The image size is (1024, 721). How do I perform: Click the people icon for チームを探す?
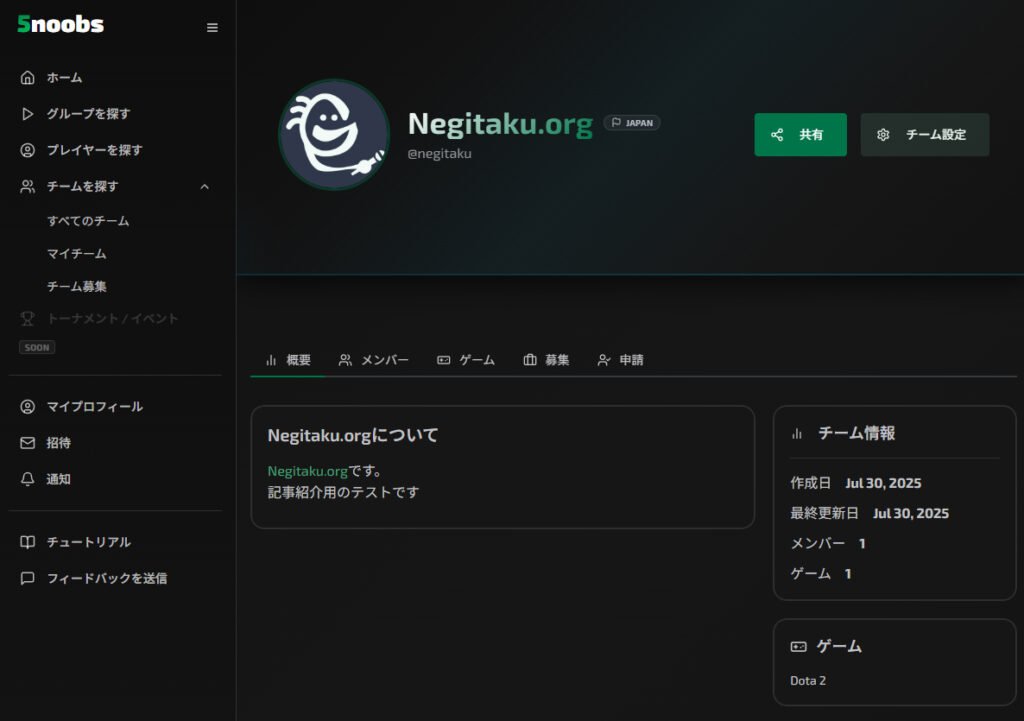tap(27, 187)
